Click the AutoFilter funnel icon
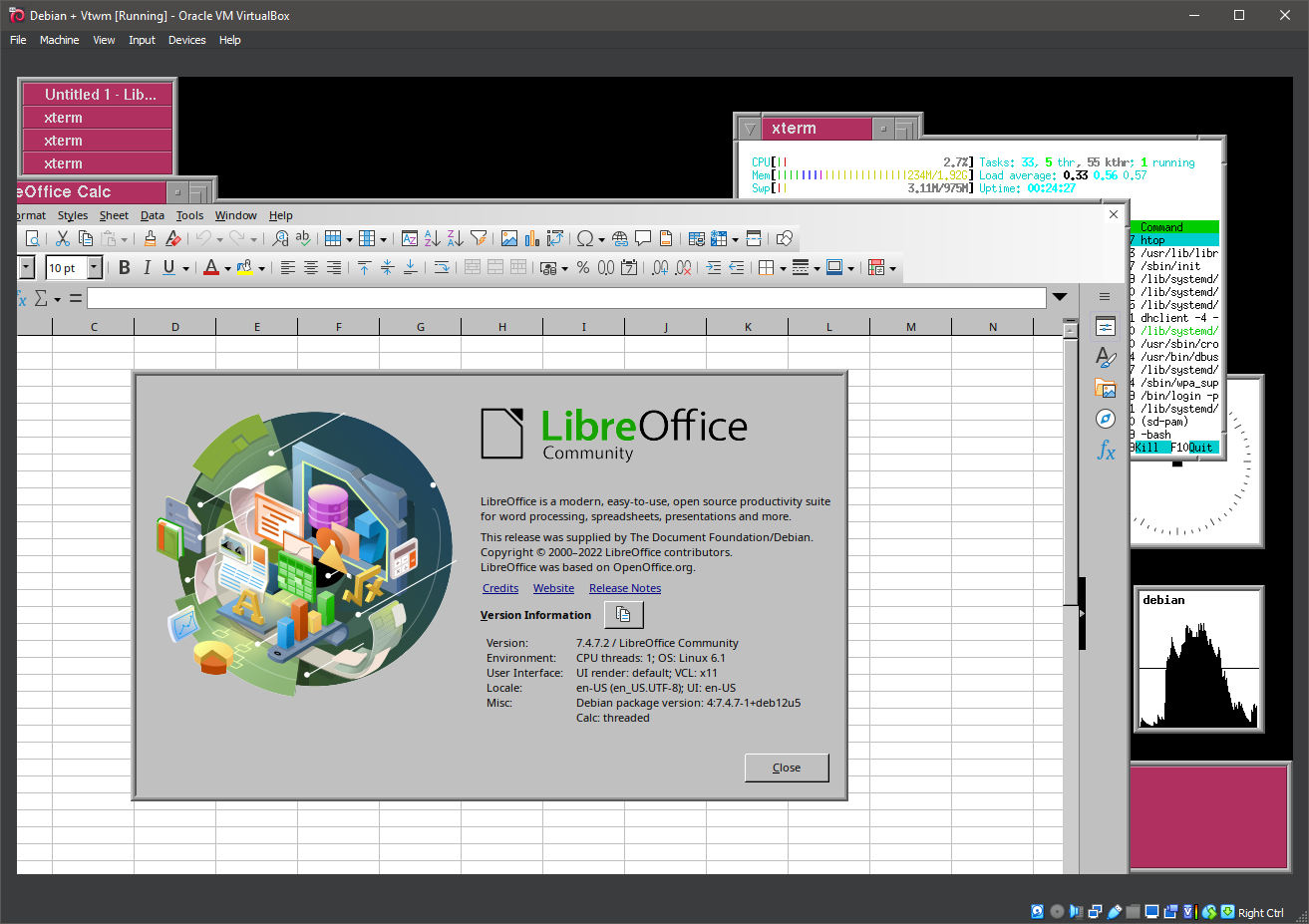1309x924 pixels. (x=479, y=238)
